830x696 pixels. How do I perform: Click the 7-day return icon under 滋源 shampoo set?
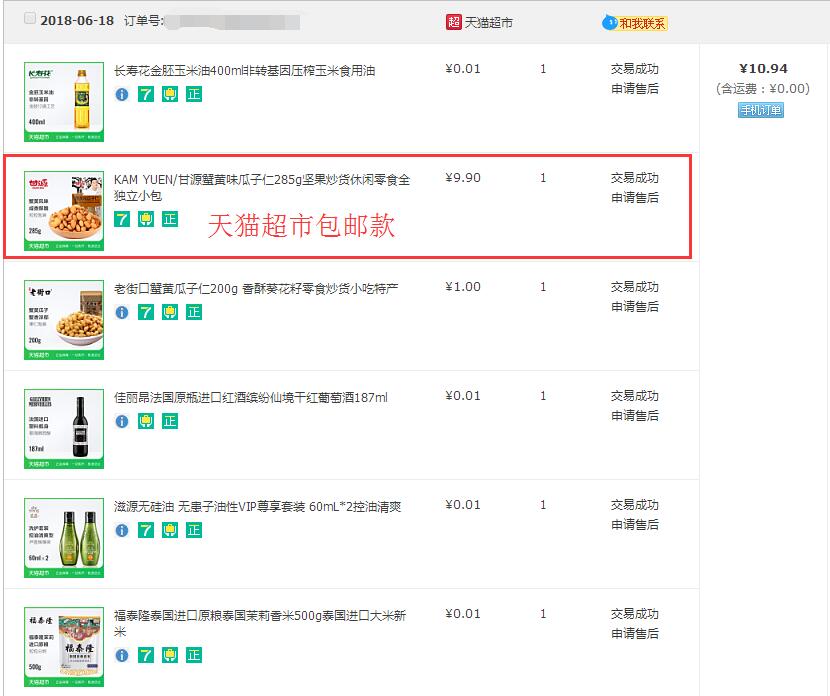(146, 530)
